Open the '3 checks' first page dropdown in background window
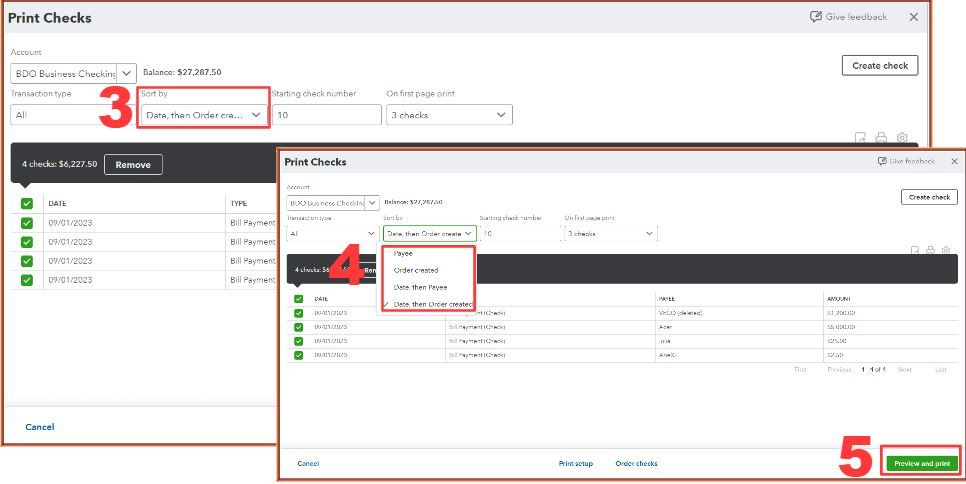This screenshot has height=484, width=966. click(x=449, y=115)
